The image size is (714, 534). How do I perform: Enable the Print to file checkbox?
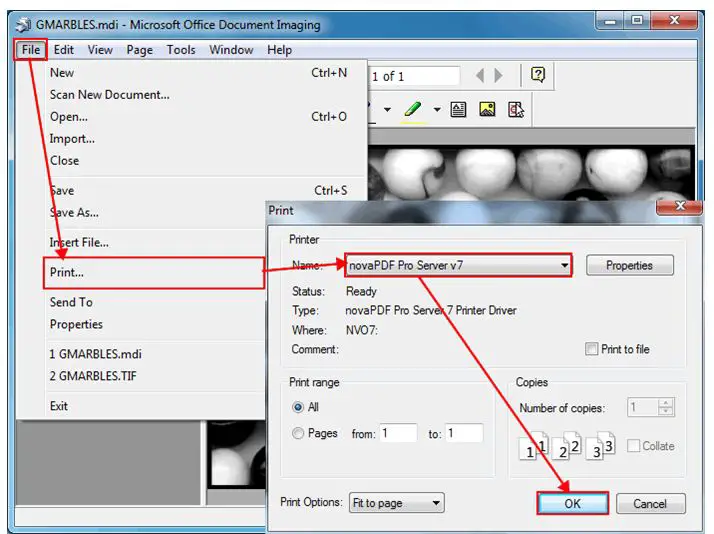coord(591,349)
